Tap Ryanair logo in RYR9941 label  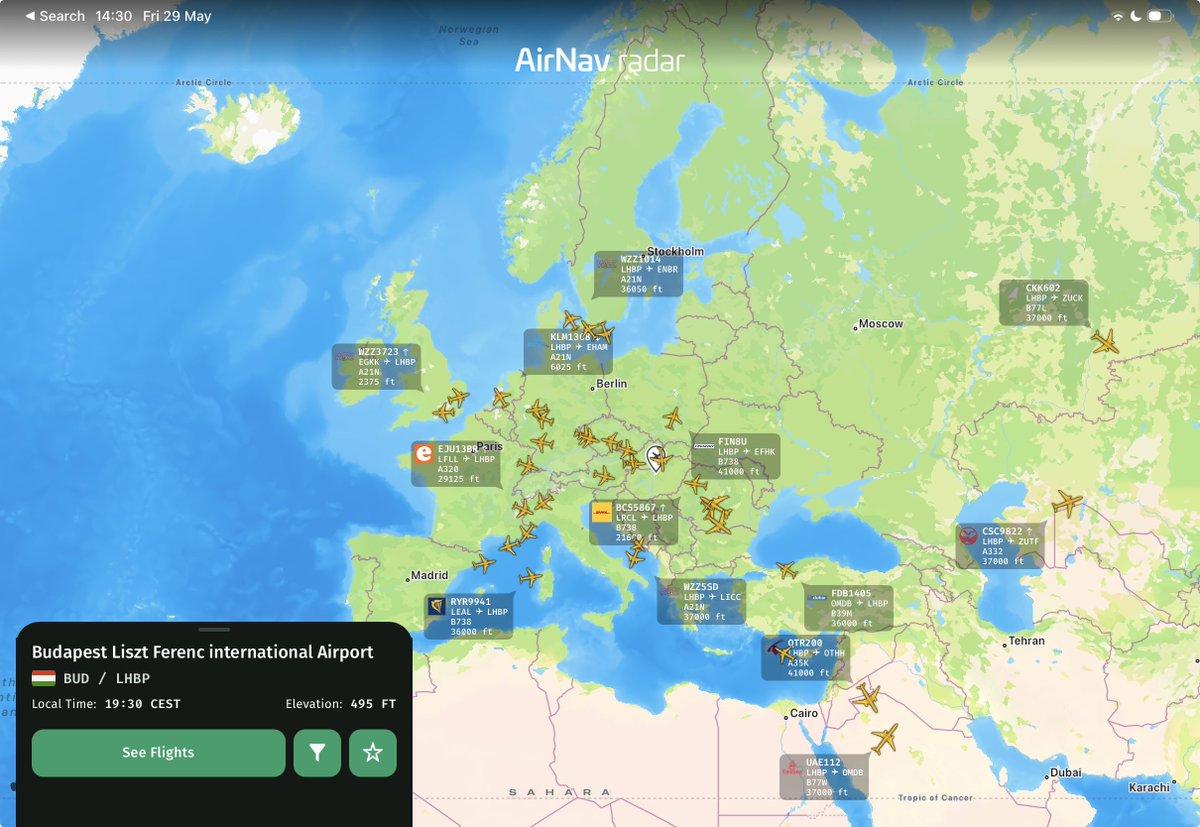(x=437, y=607)
